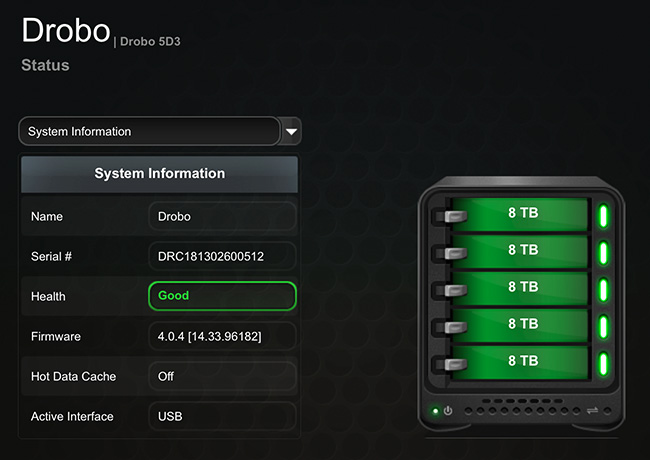Click the Active Interface label
This screenshot has height=460, width=650.
coord(72,416)
